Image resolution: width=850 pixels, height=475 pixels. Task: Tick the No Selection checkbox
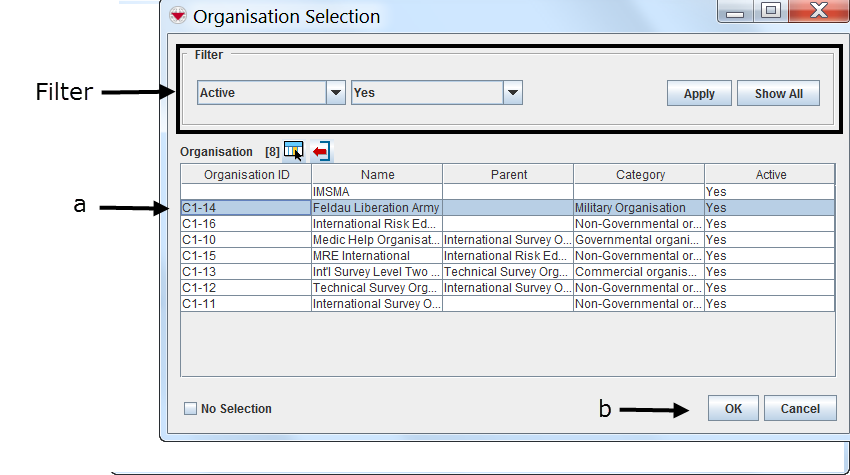pos(190,408)
